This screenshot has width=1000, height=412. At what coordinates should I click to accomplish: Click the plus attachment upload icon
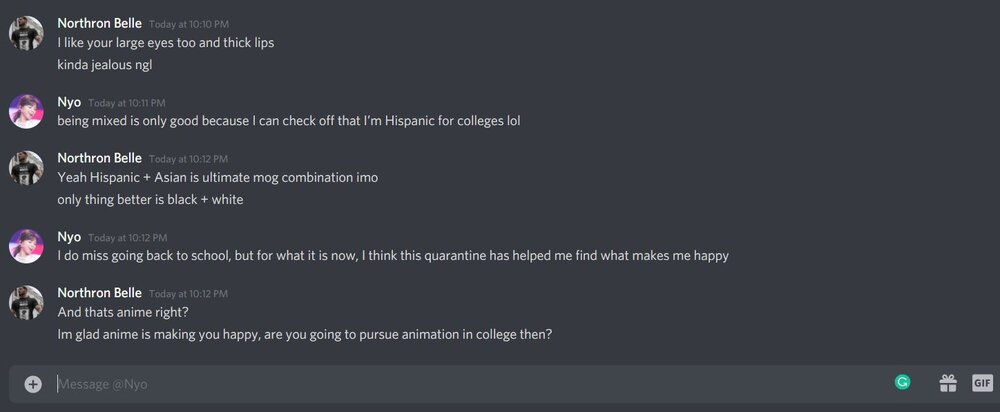coord(33,384)
